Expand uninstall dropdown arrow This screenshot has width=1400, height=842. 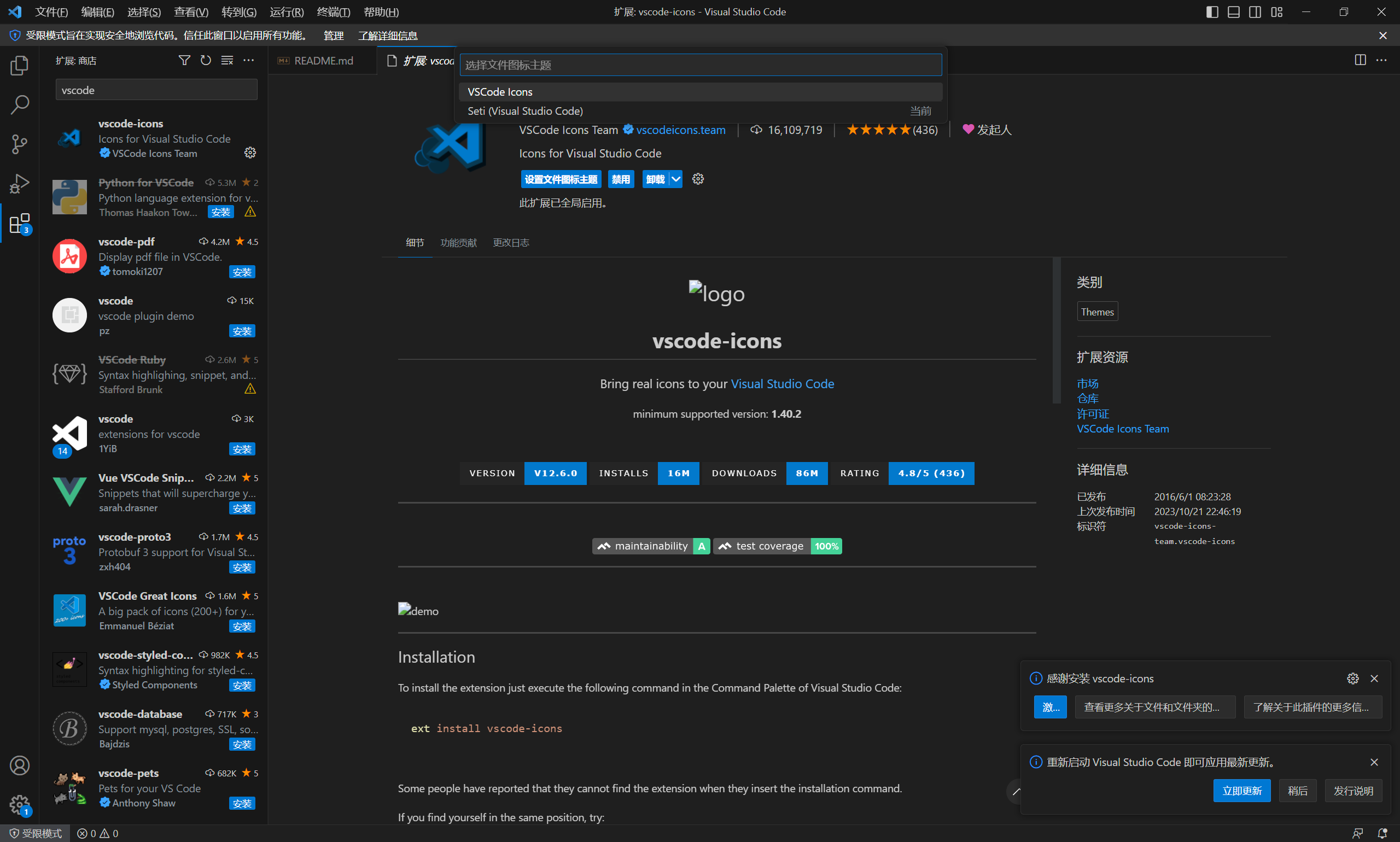tap(675, 179)
